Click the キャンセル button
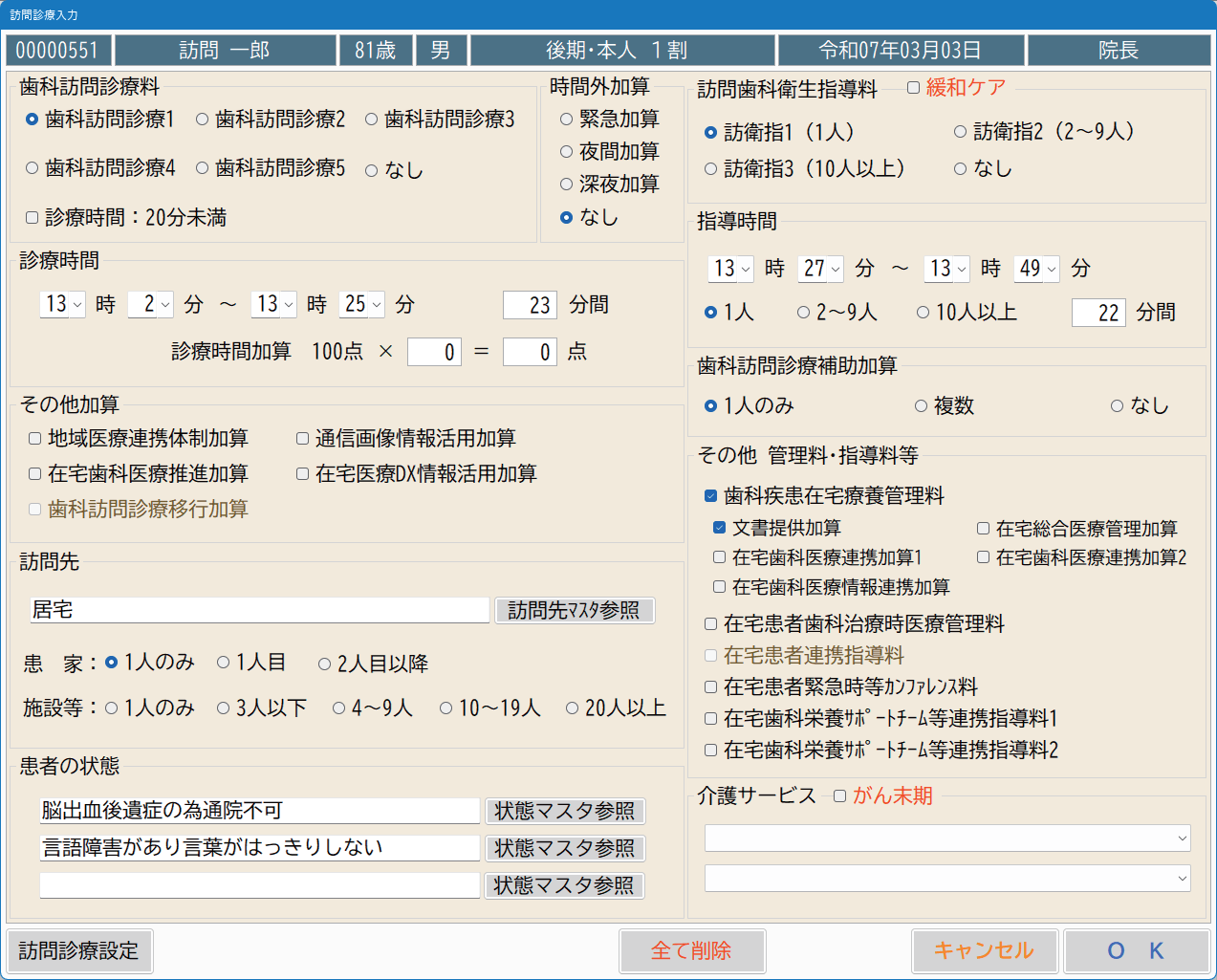Image resolution: width=1217 pixels, height=980 pixels. click(984, 951)
